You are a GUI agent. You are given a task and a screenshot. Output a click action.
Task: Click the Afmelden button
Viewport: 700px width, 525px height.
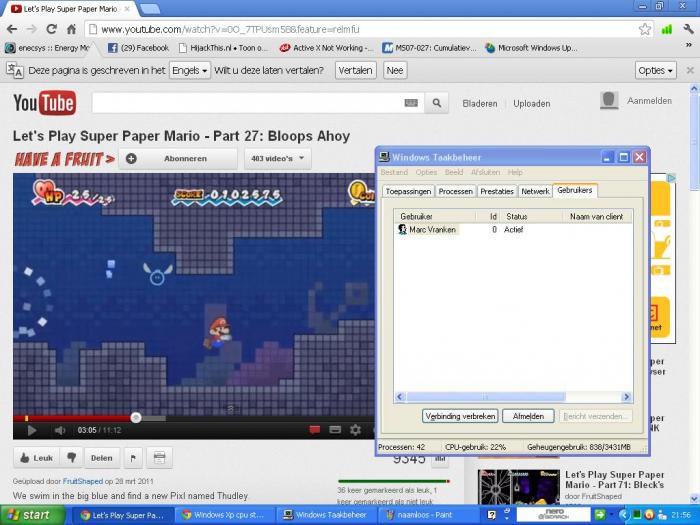[528, 416]
